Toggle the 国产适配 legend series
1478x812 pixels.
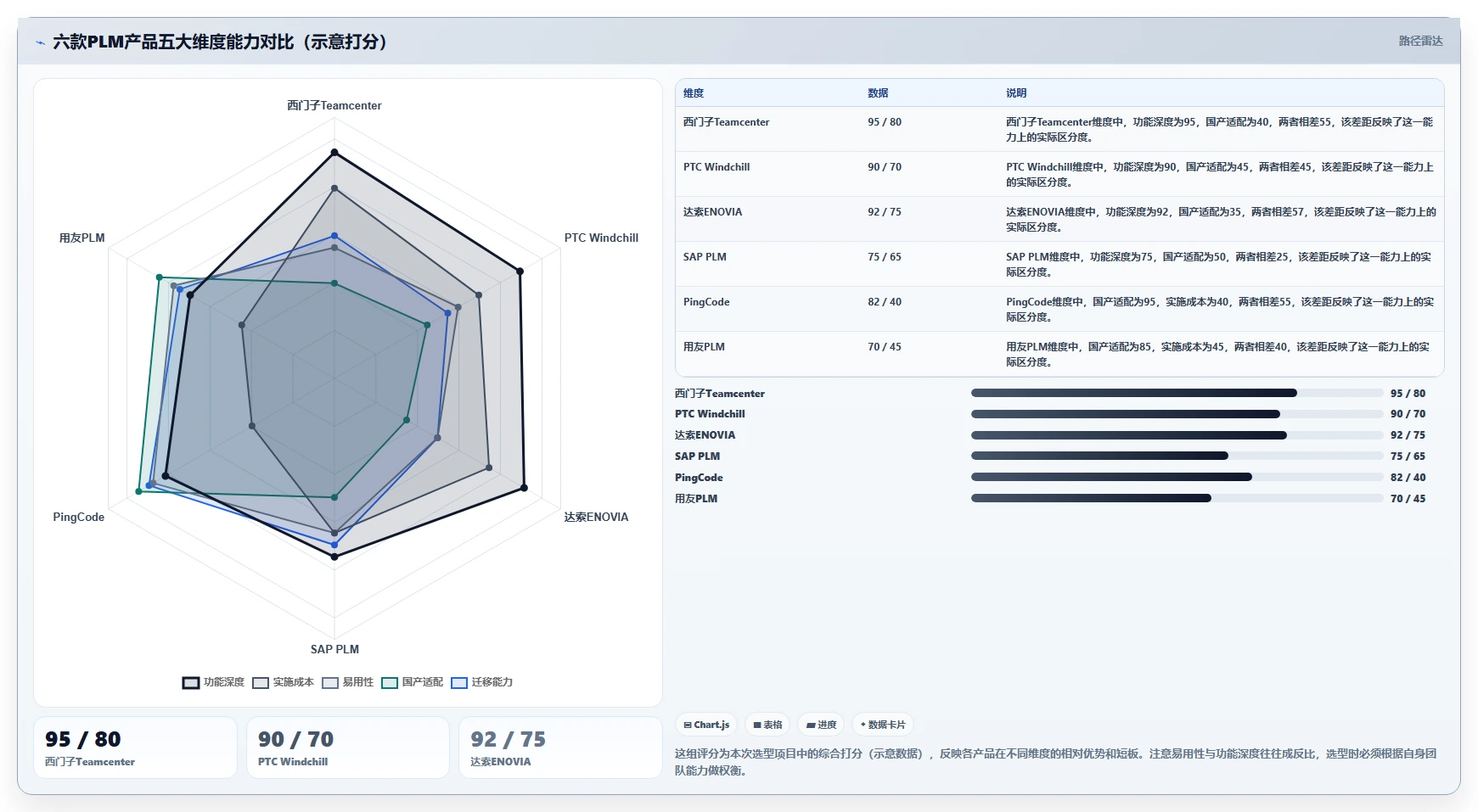tap(412, 682)
